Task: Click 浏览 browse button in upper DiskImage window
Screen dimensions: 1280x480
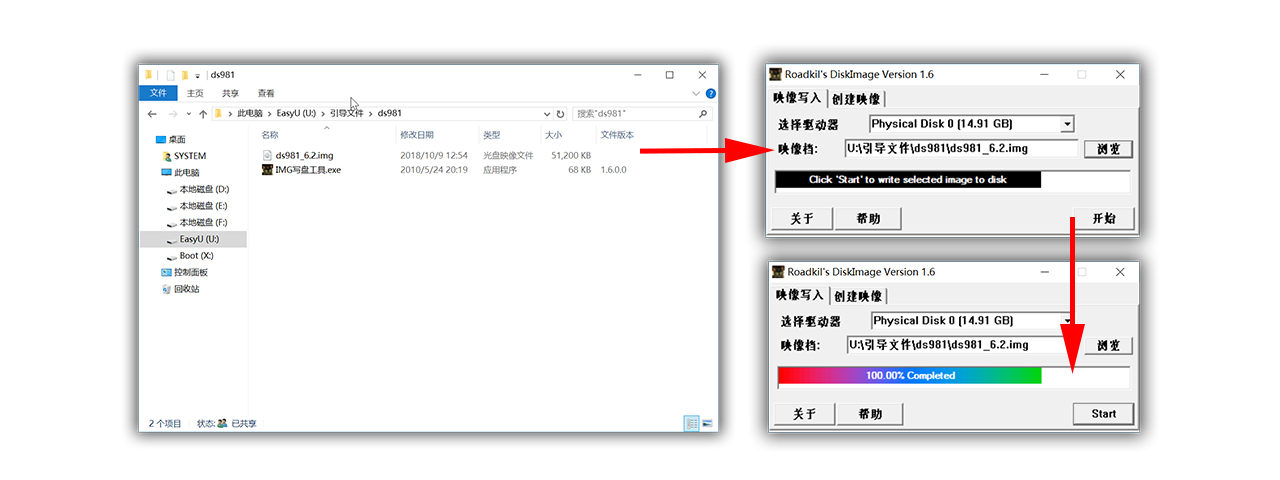Action: click(1108, 149)
